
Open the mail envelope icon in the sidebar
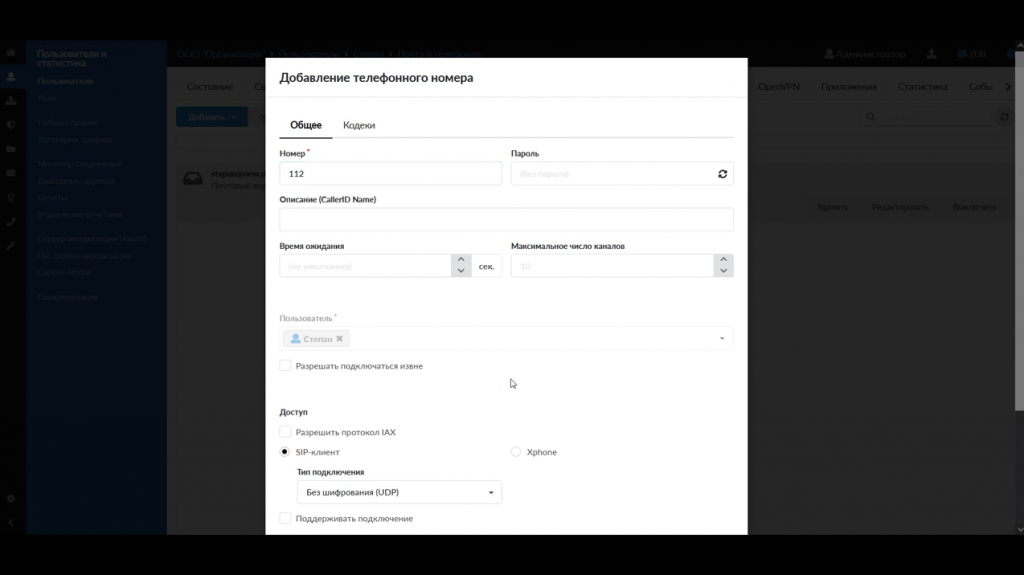tap(11, 173)
